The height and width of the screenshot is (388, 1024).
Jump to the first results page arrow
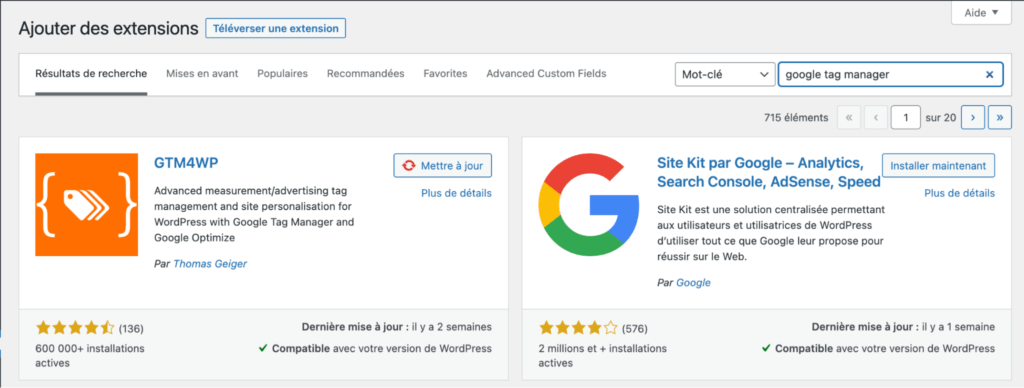pyautogui.click(x=848, y=118)
